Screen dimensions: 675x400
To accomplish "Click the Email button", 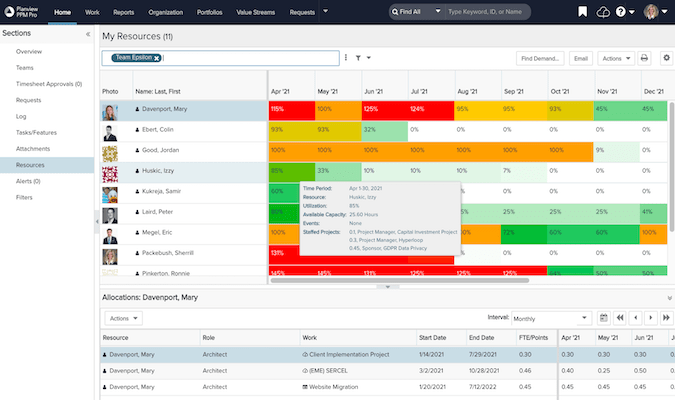I will (x=581, y=59).
